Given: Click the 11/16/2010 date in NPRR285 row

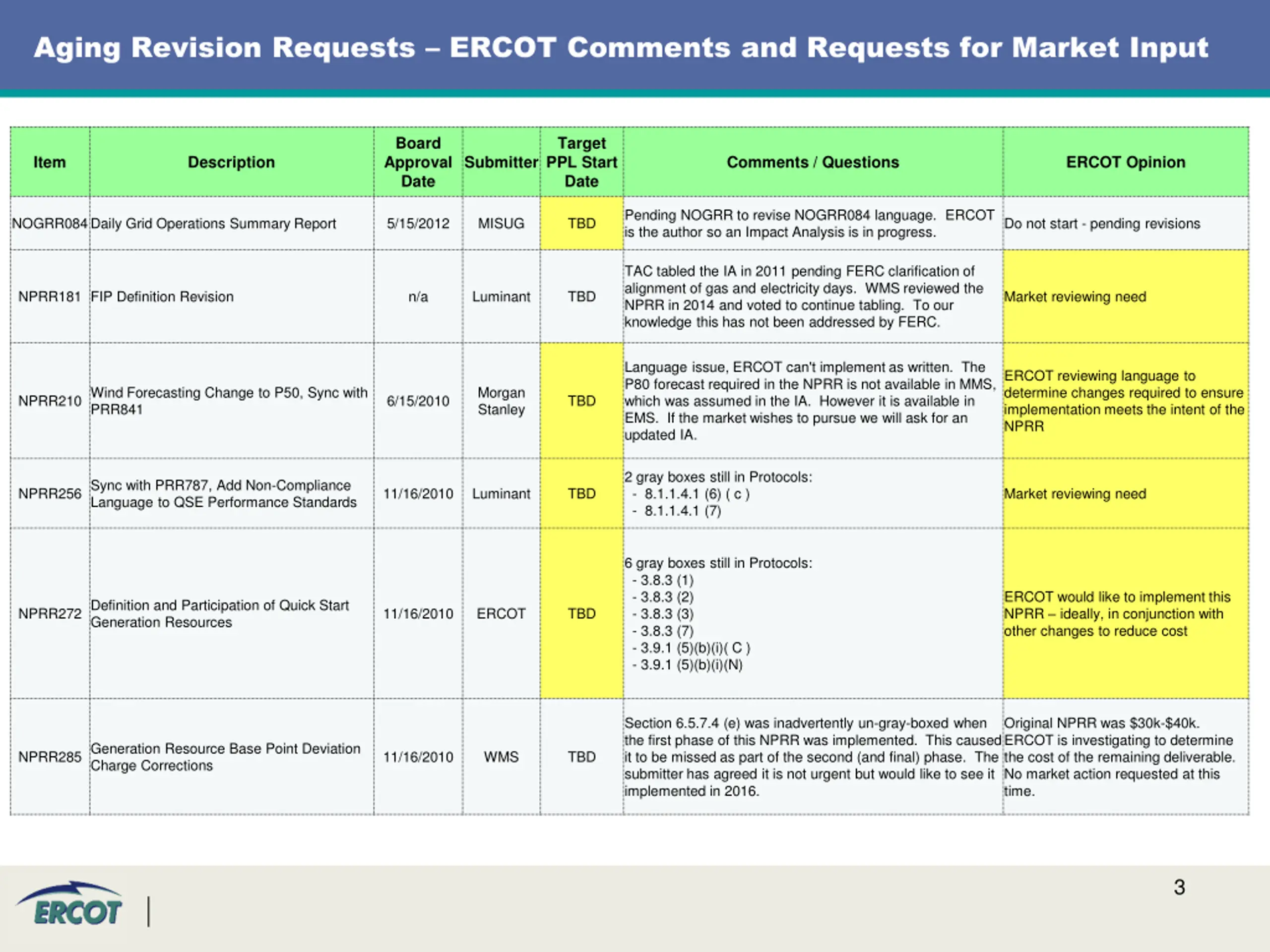Looking at the screenshot, I should pos(418,757).
